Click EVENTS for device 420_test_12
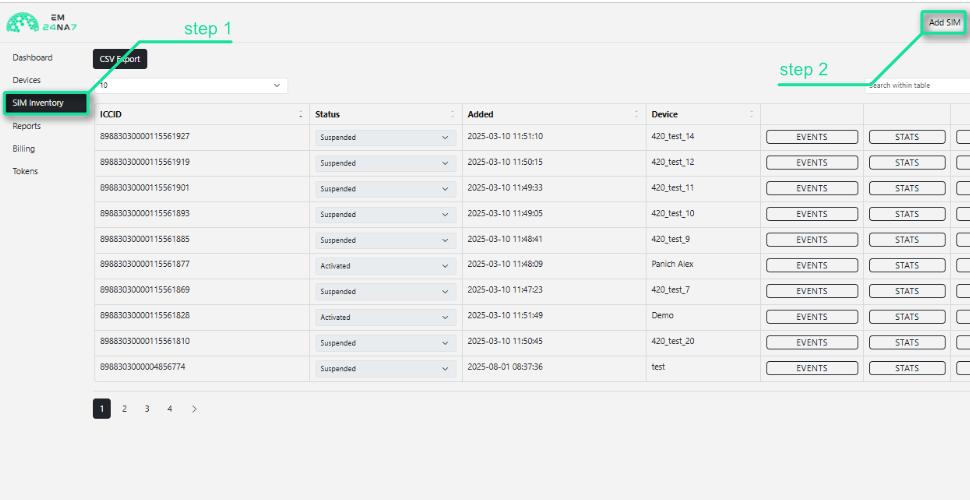 (812, 163)
